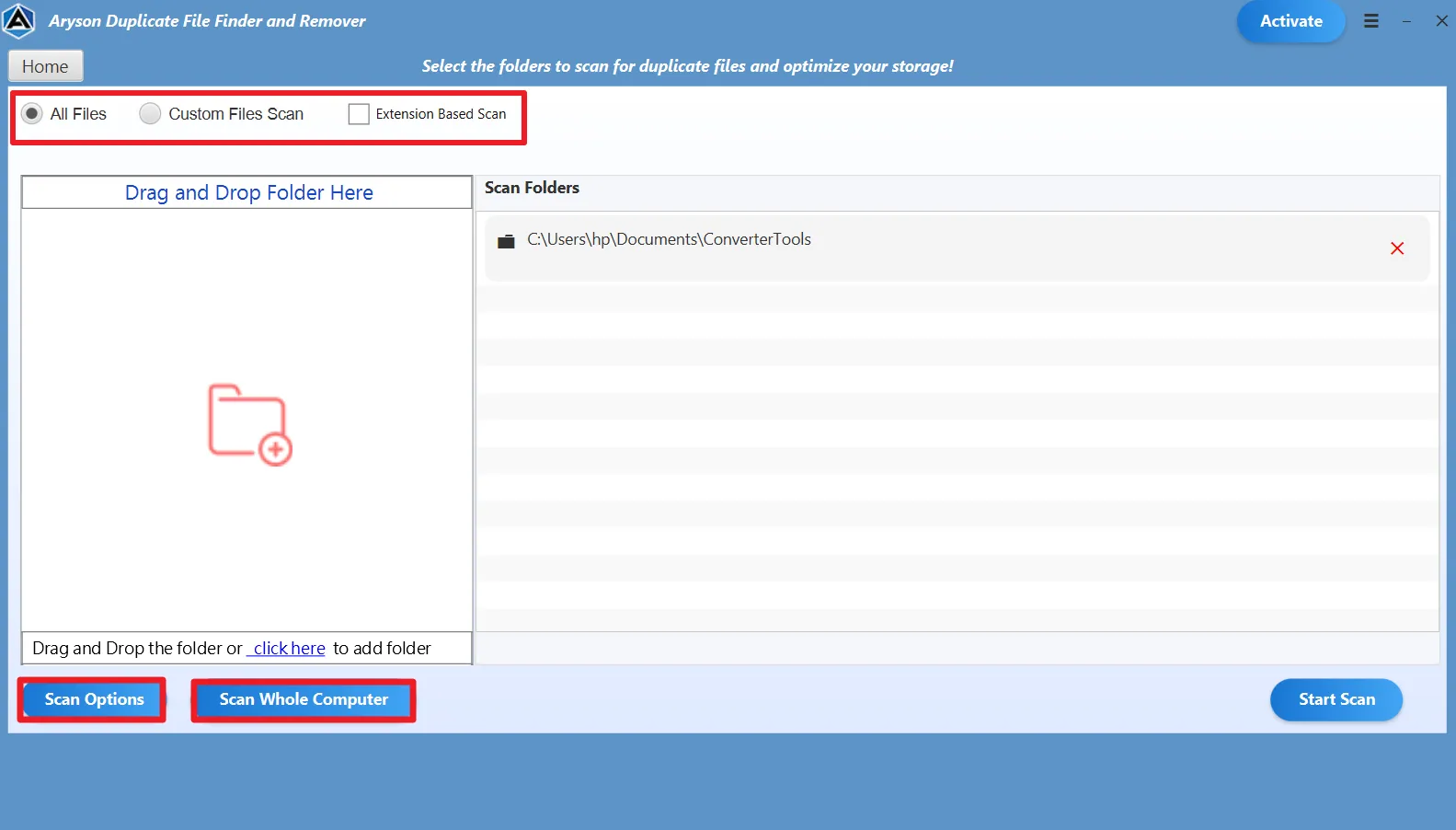Click the Scan Folders heading
Image resolution: width=1456 pixels, height=830 pixels.
tap(532, 188)
